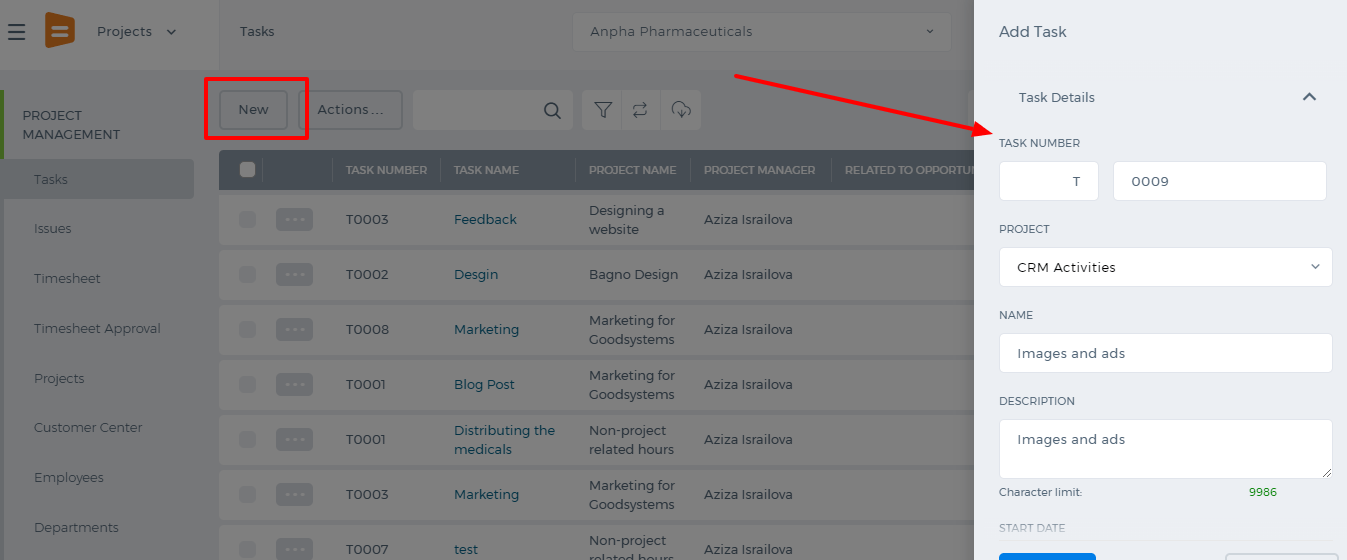Viewport: 1347px width, 560px height.
Task: Open row options for Blog Post task
Action: (x=294, y=384)
